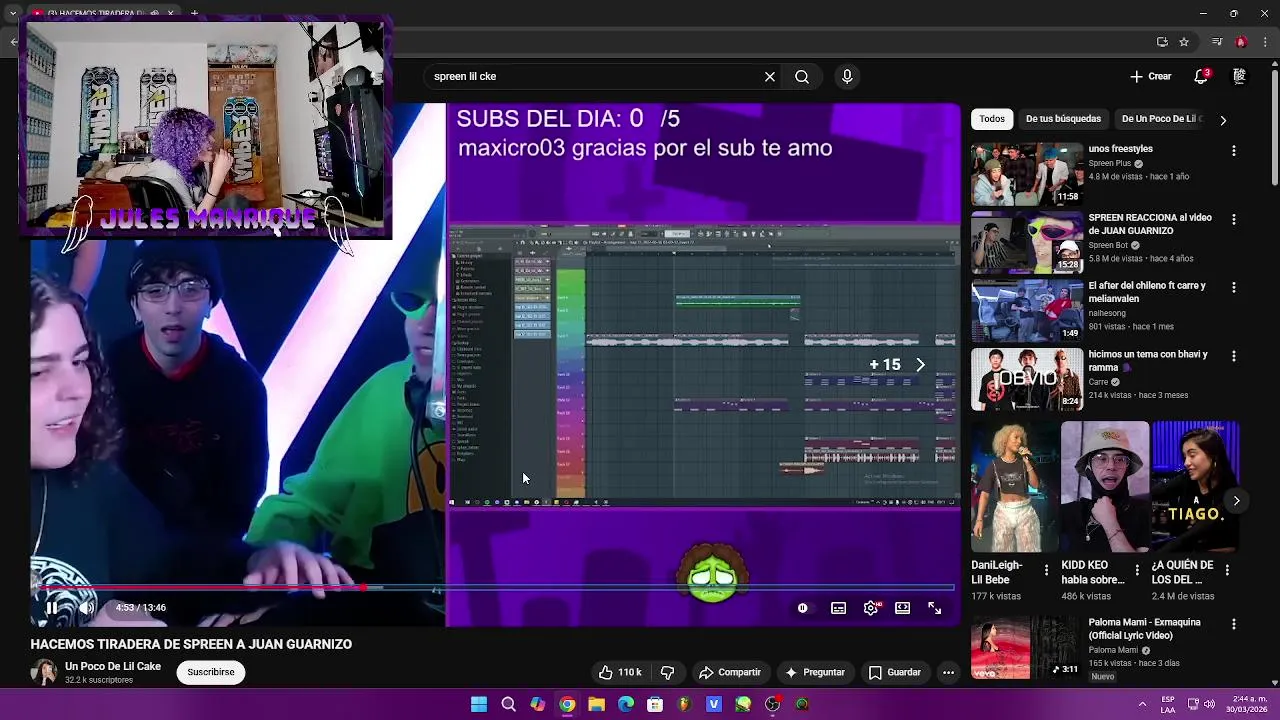Open video player settings gear
The image size is (1280, 720).
pyautogui.click(x=871, y=608)
